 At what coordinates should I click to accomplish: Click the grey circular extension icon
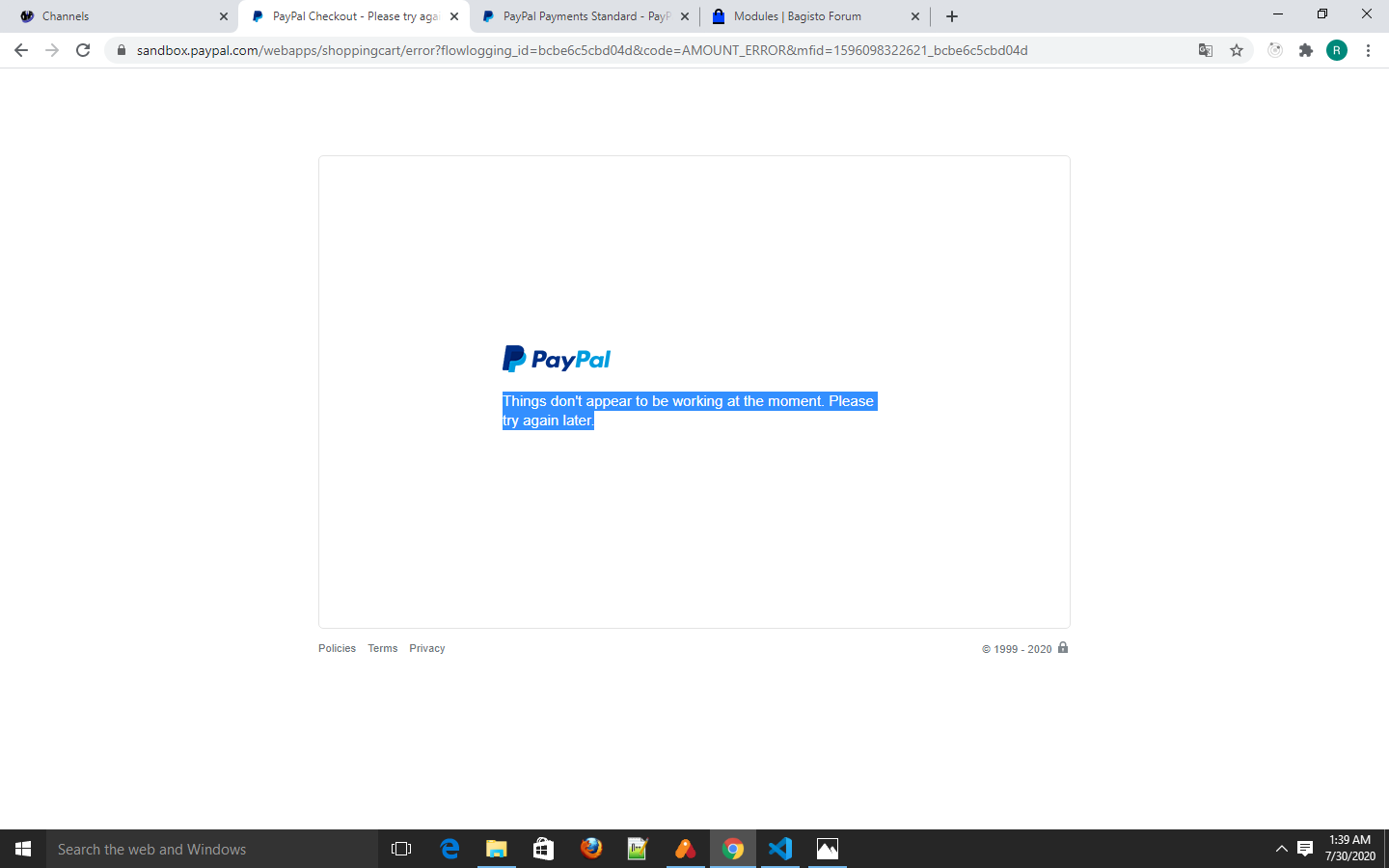[x=1275, y=50]
